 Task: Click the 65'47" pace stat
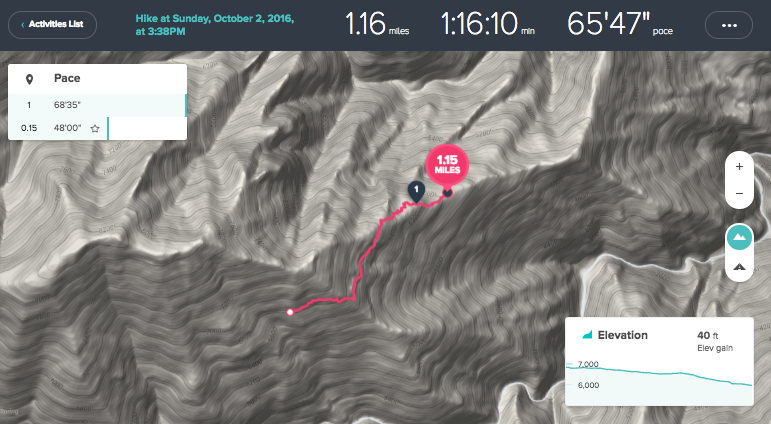(x=620, y=24)
